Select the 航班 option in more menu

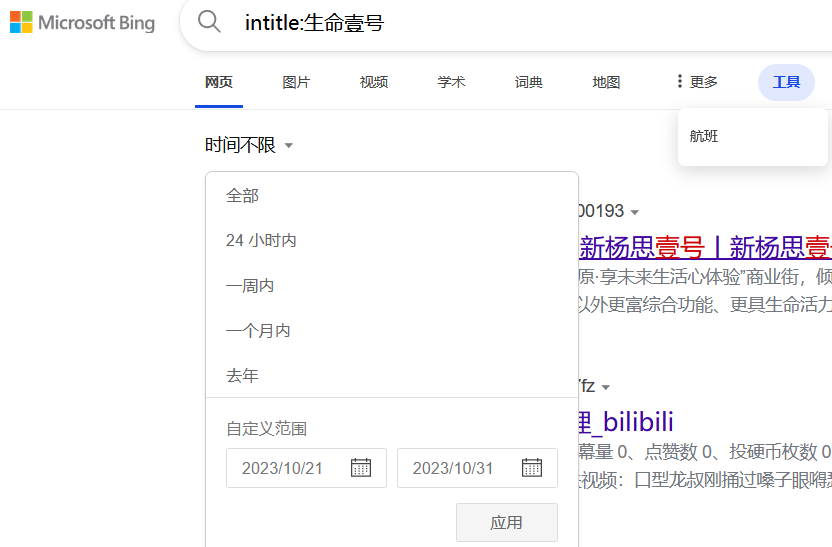704,136
